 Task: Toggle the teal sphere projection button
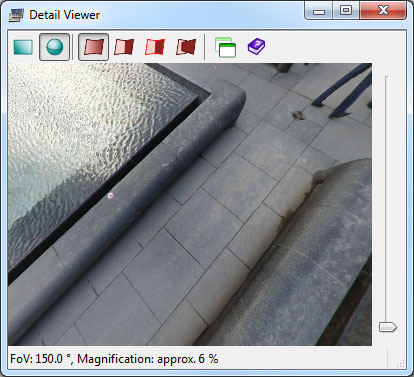[x=55, y=47]
